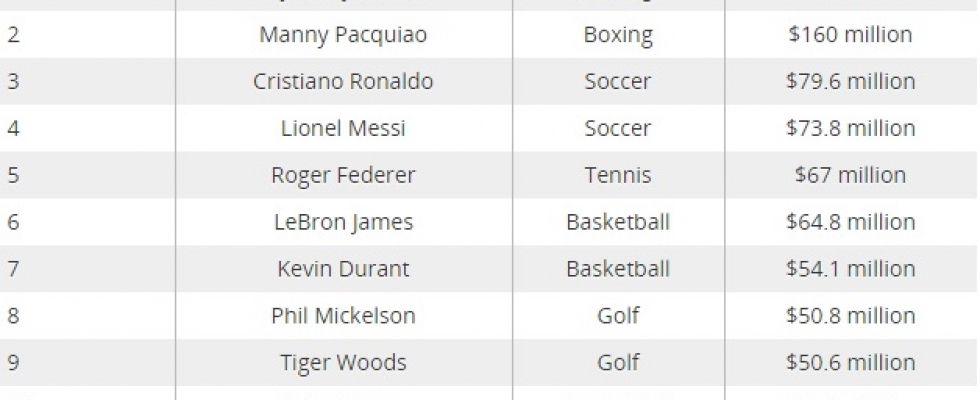Click on Lionel Messi's name
The height and width of the screenshot is (400, 980).
coord(343,129)
